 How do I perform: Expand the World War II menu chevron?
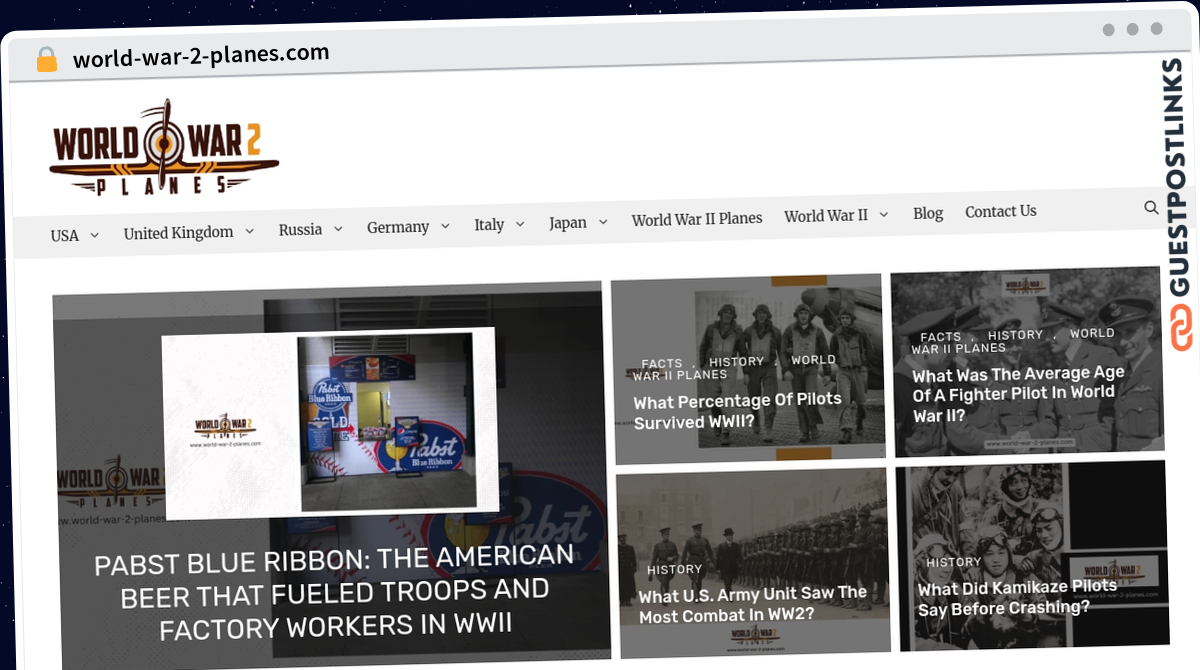[x=884, y=214]
